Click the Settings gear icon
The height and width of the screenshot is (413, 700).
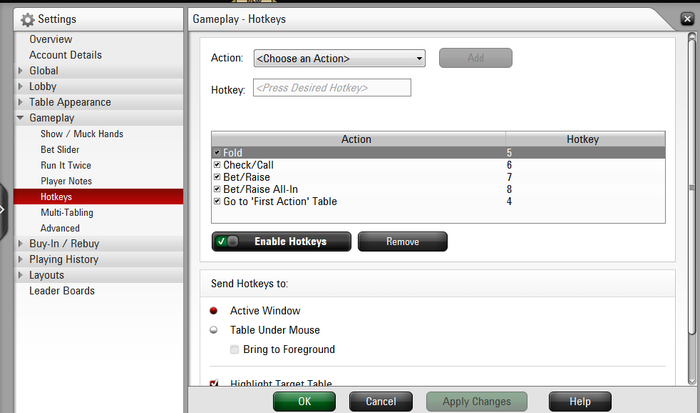coord(27,19)
